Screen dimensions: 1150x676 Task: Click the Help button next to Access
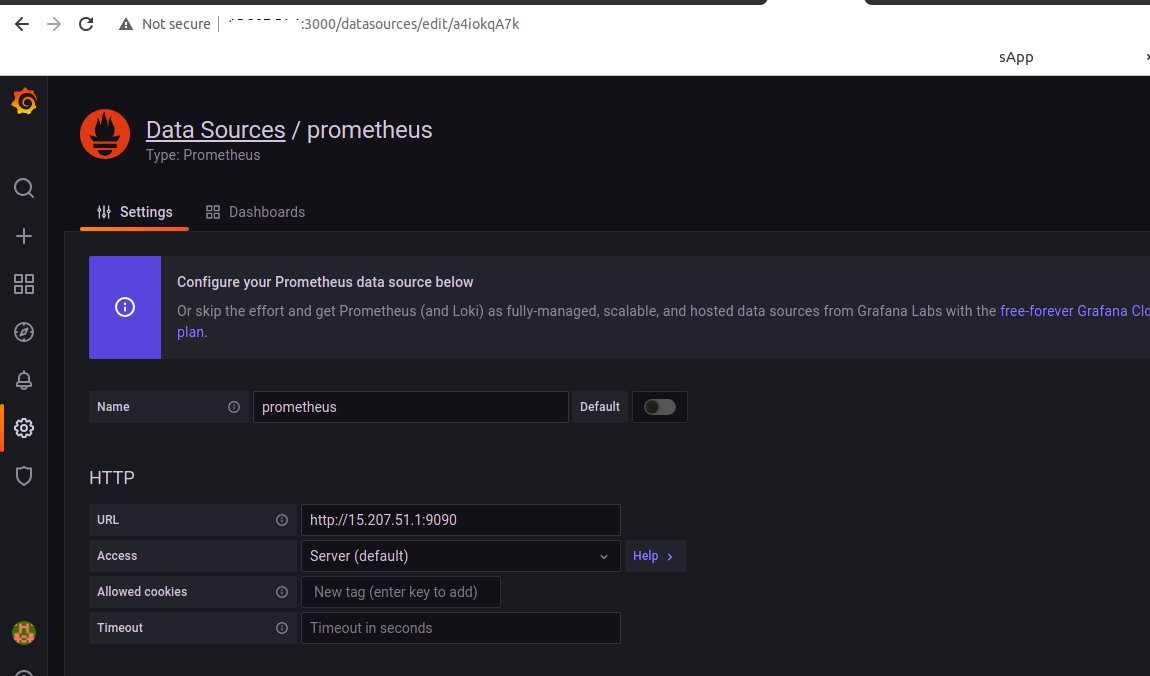(654, 556)
